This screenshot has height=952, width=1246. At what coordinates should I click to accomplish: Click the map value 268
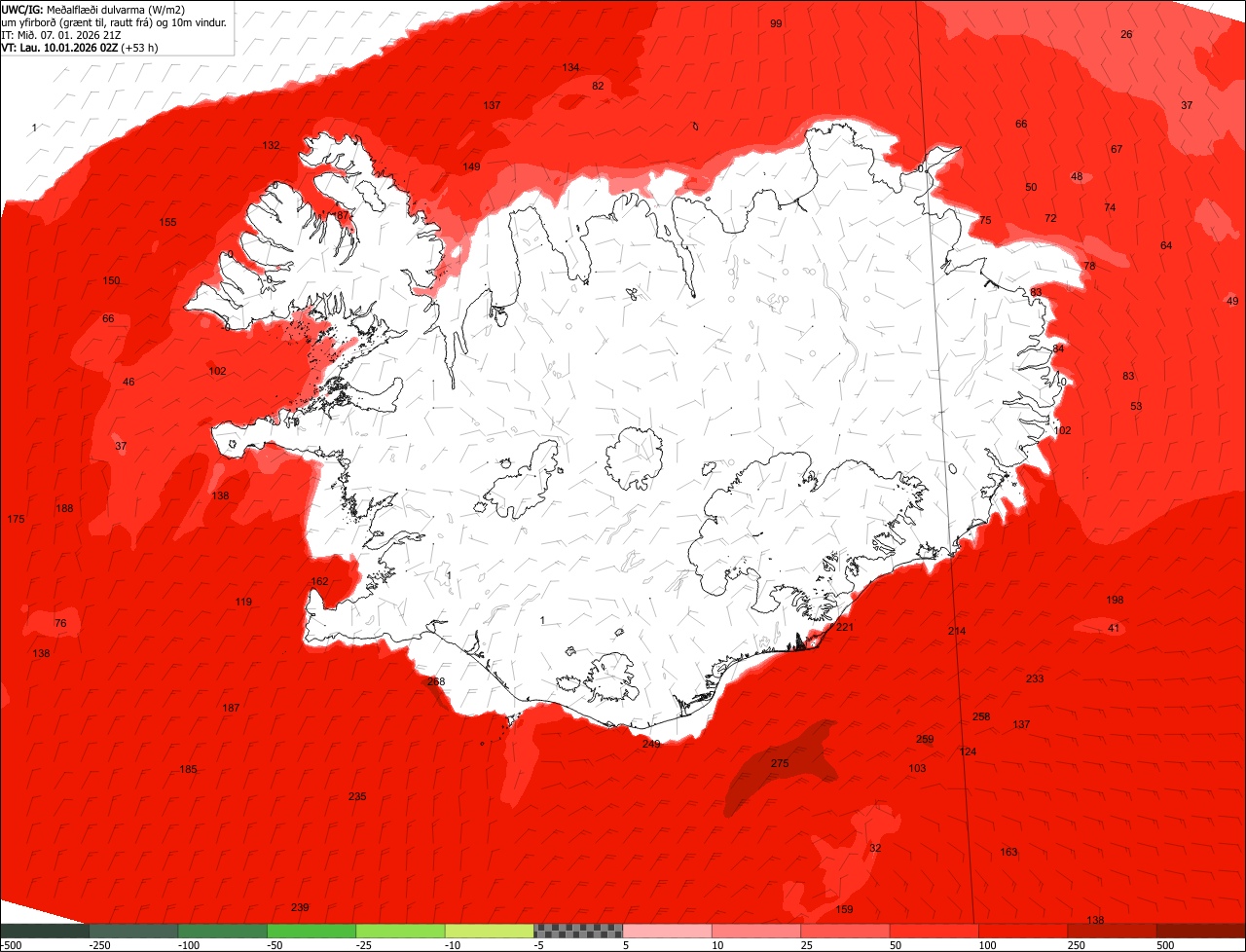tap(435, 681)
